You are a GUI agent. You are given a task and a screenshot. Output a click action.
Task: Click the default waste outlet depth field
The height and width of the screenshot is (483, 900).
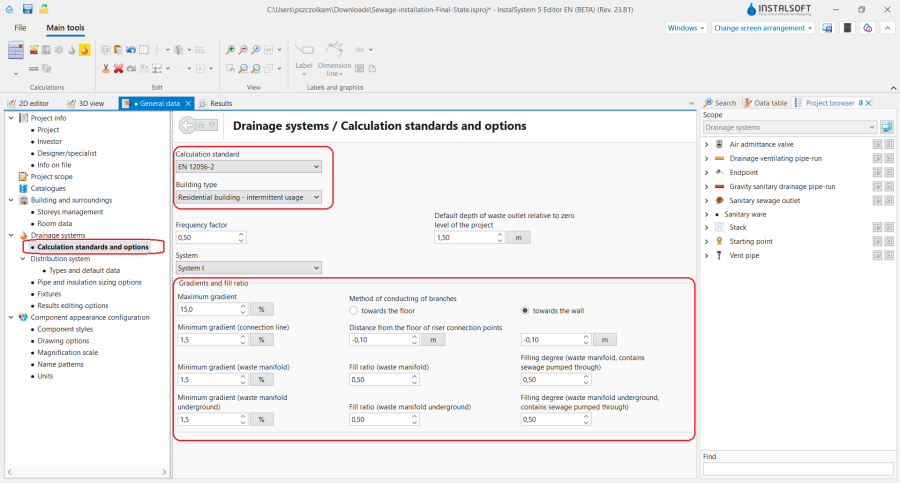tap(465, 237)
